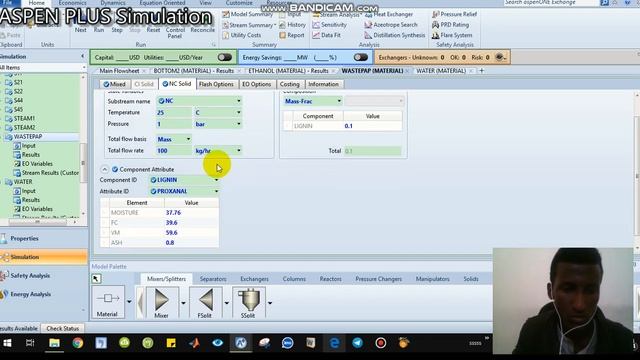Open the Separators palette tab
The width and height of the screenshot is (640, 360).
coord(213,279)
